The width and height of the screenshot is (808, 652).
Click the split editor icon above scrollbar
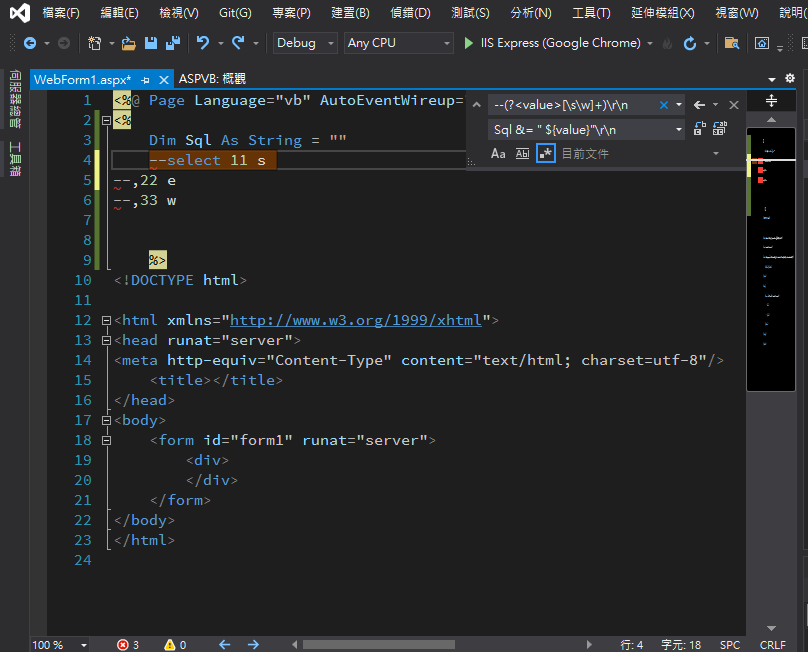click(771, 101)
